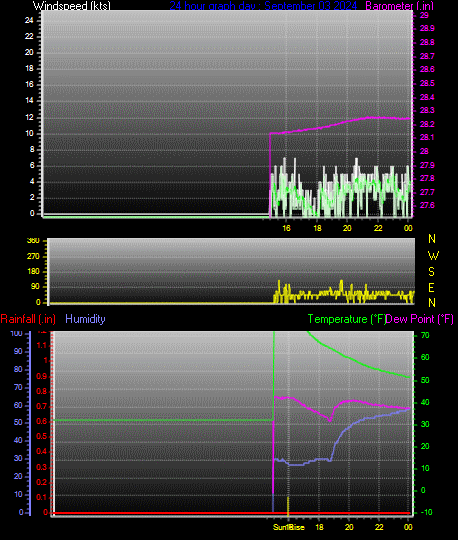Click the rainfall axis value 0.4
This screenshot has width=458, height=540.
(42, 451)
